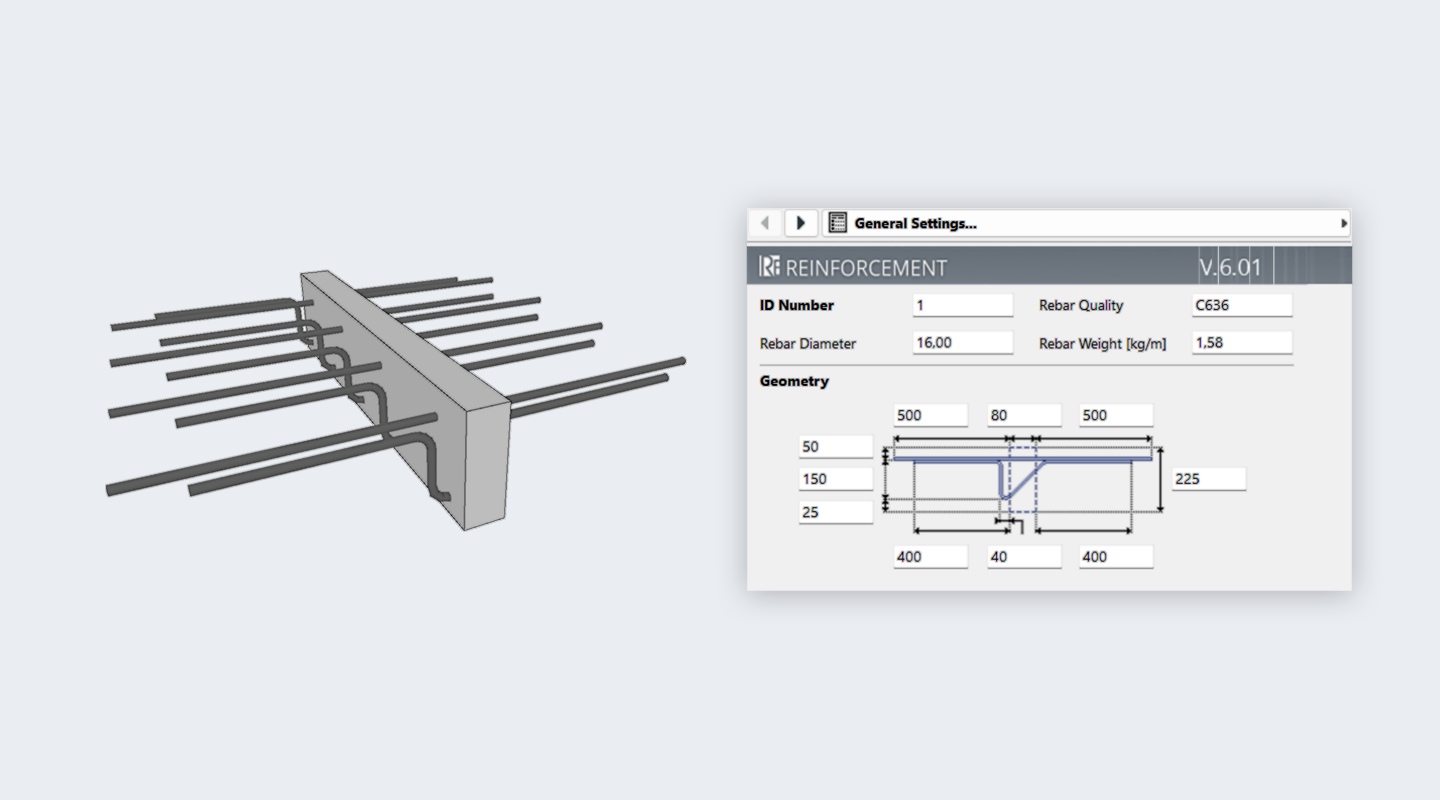This screenshot has width=1440, height=800.
Task: Click the bottom-left 400 geometry field
Action: point(930,556)
